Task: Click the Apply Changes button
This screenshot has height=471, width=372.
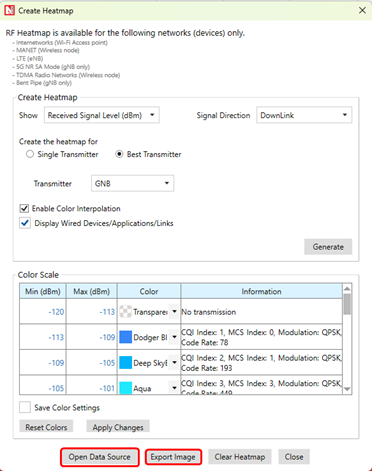Action: pos(118,427)
